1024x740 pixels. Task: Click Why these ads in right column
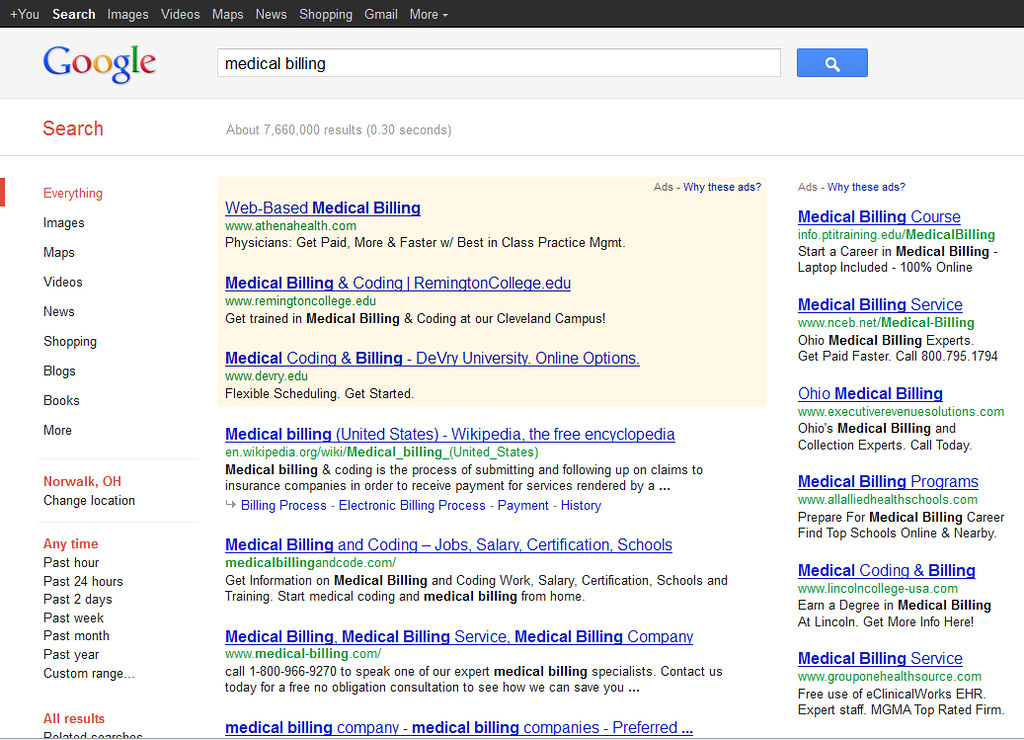coord(866,187)
